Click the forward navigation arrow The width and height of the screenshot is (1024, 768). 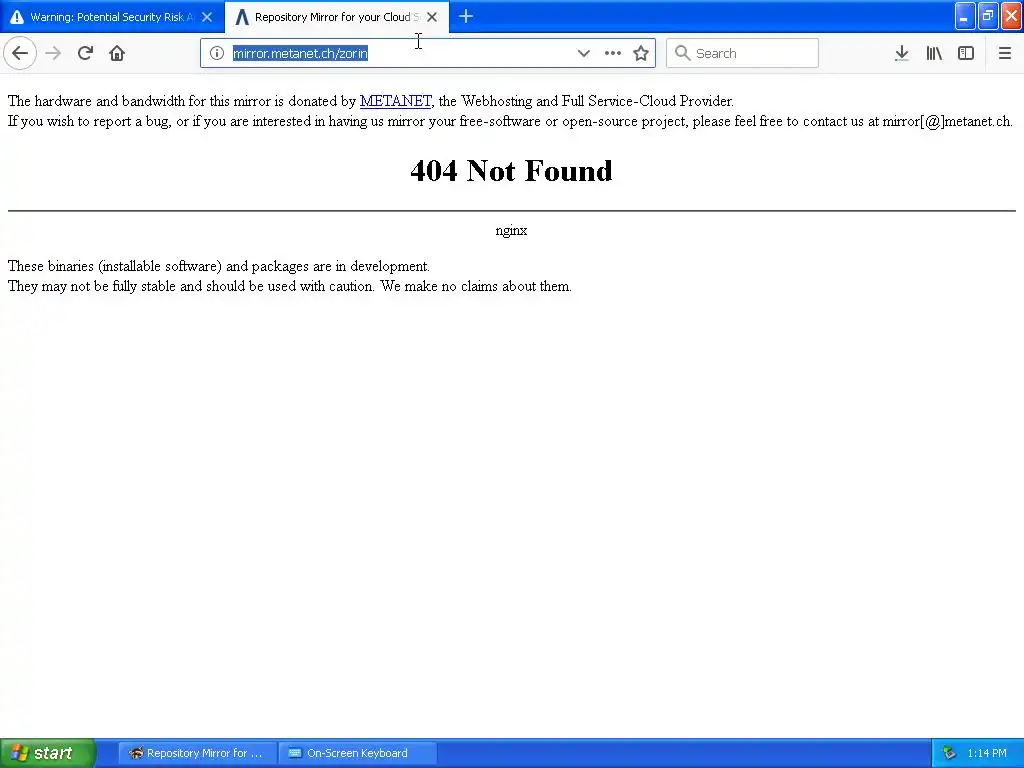pyautogui.click(x=53, y=53)
